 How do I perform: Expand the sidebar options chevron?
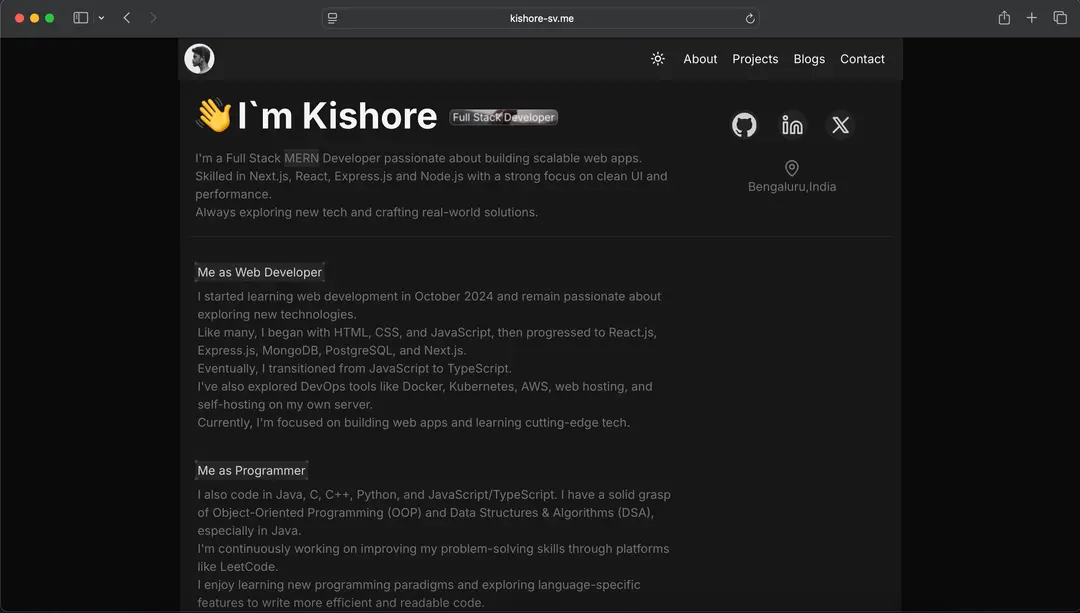click(x=101, y=18)
